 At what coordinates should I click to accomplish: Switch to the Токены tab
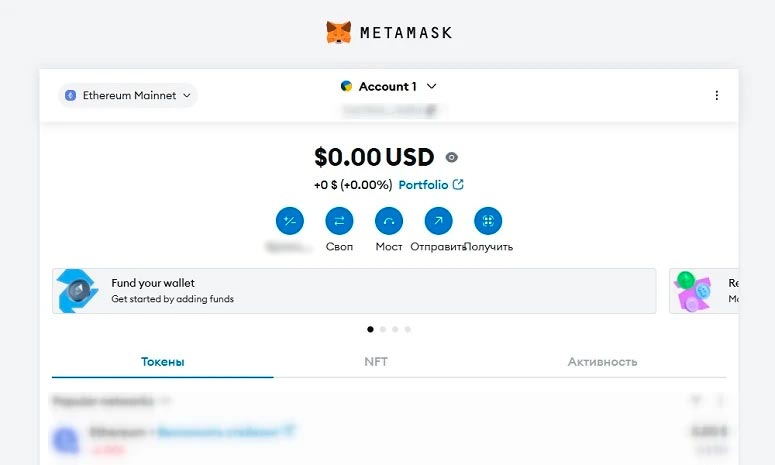(x=162, y=362)
